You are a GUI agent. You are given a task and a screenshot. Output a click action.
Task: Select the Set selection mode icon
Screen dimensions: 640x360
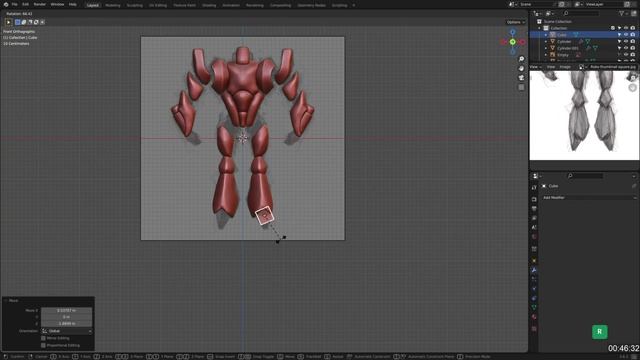click(18, 22)
